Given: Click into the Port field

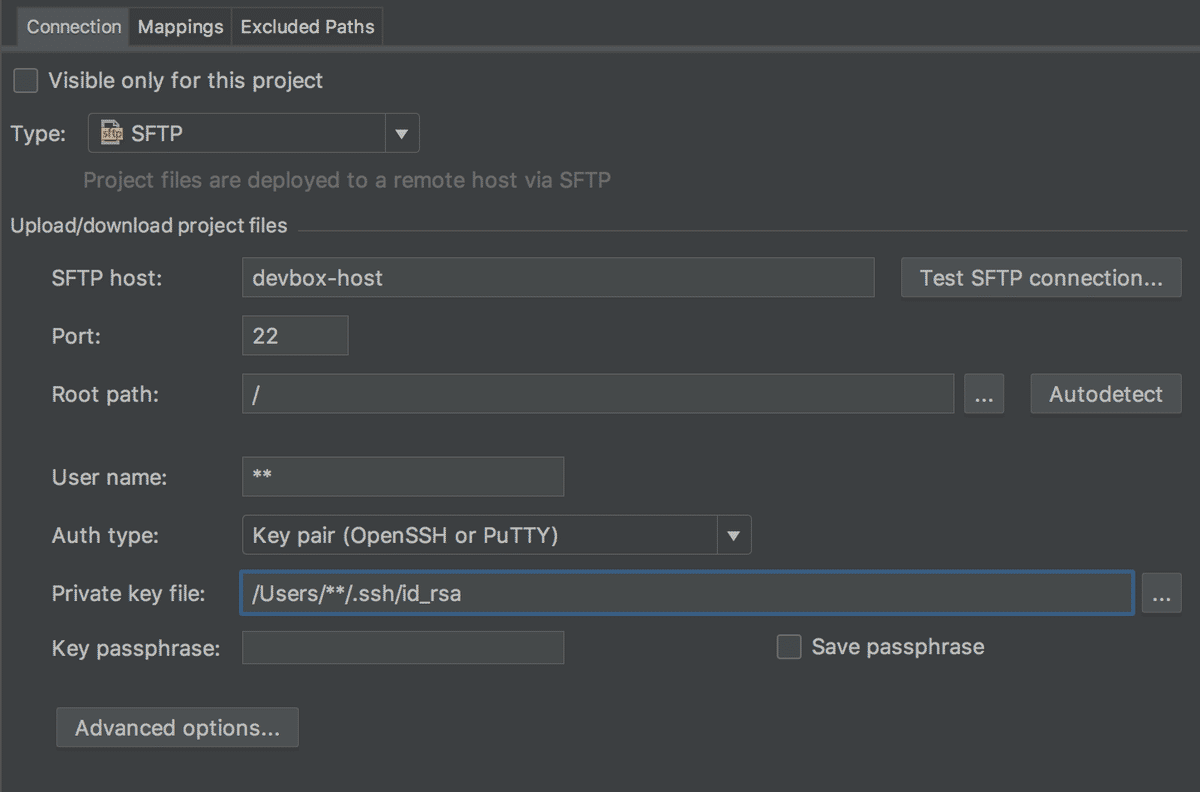Looking at the screenshot, I should click(x=295, y=336).
